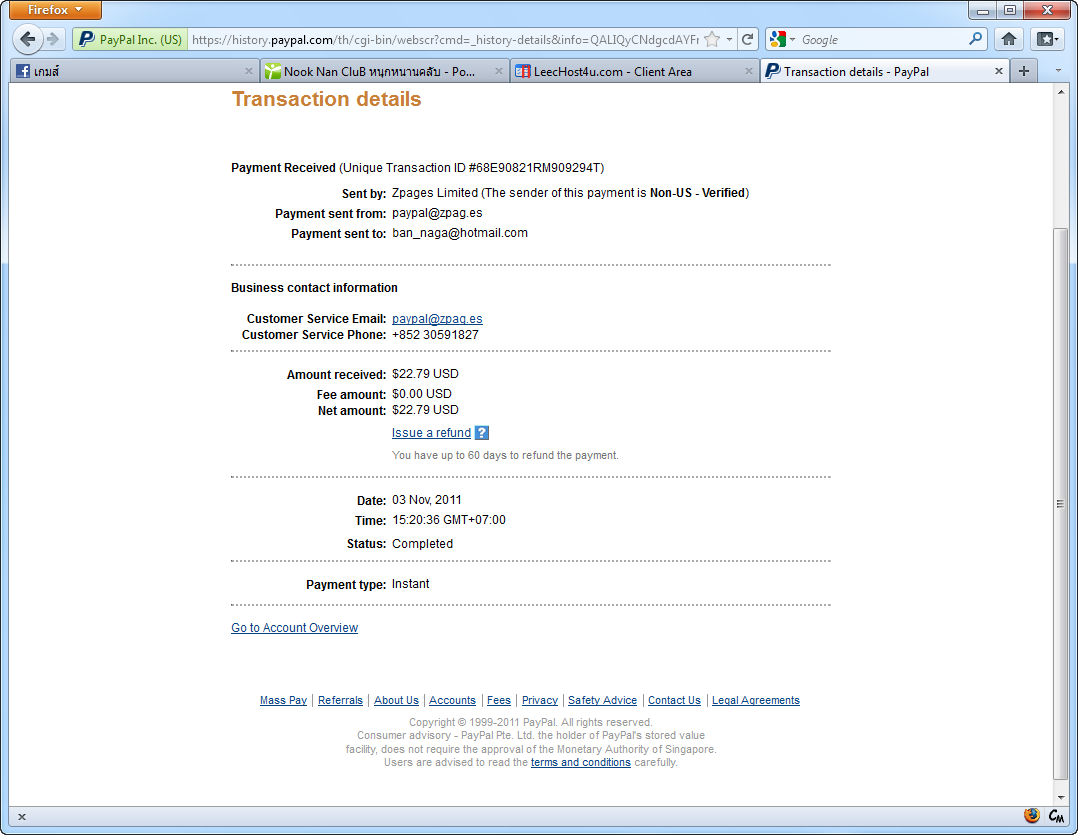Close the Transaction details tab
Viewport: 1078px width, 835px height.
click(999, 71)
